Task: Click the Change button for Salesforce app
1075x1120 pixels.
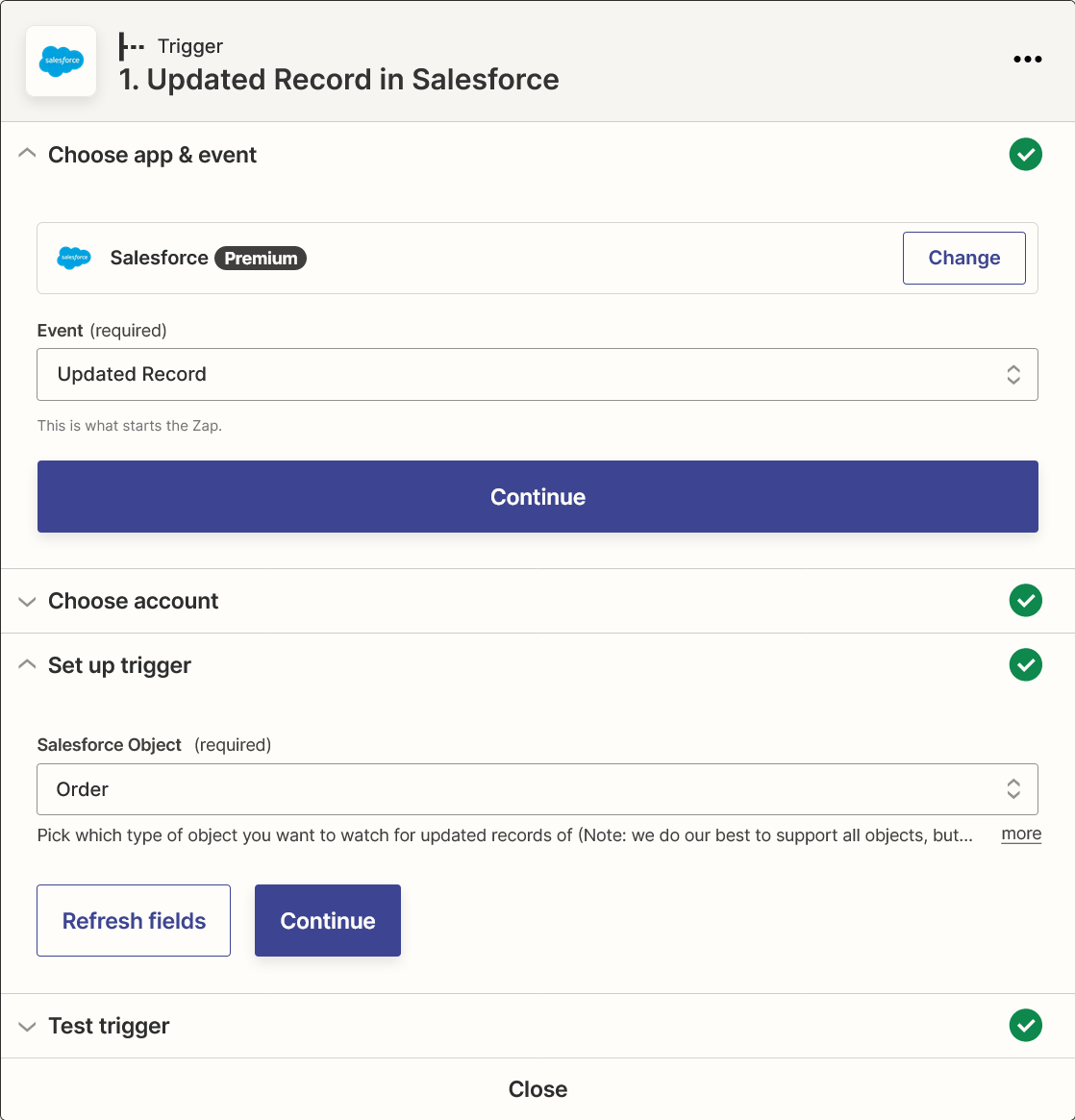Action: (964, 258)
